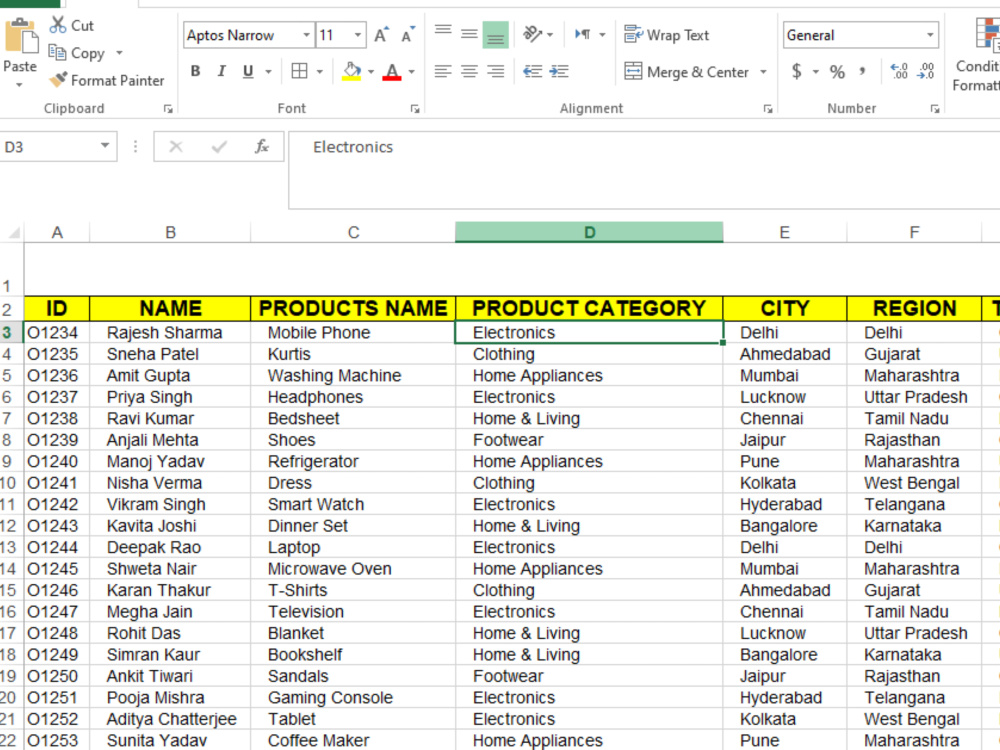Viewport: 1000px width, 750px height.
Task: Open the Aptos Narrow font dropdown
Action: 306,35
